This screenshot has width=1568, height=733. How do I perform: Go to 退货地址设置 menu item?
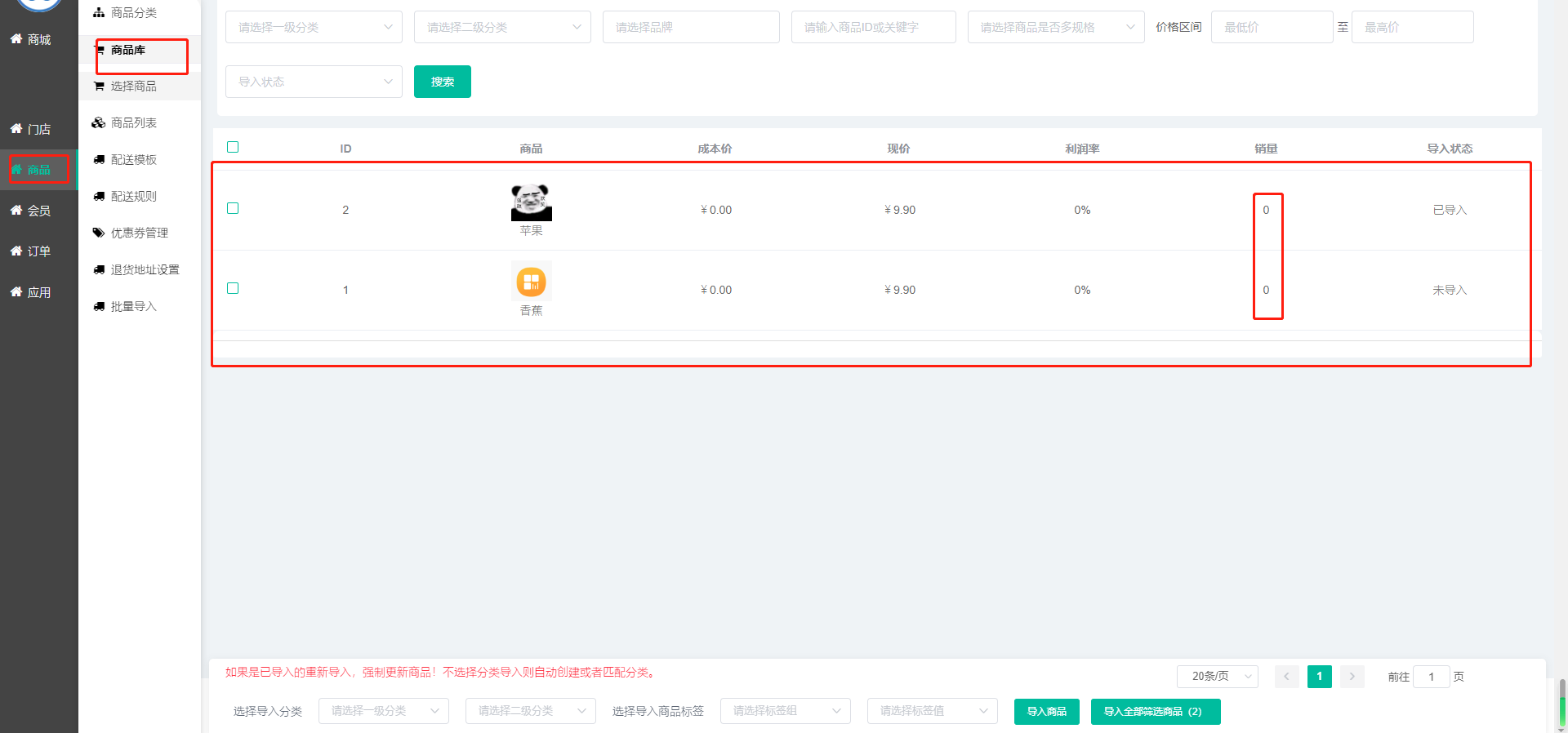tap(145, 269)
